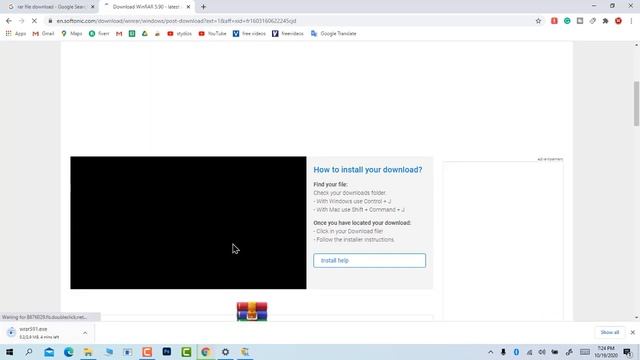This screenshot has width=640, height=360.
Task: Close the Download WinRAR tab
Action: click(188, 7)
